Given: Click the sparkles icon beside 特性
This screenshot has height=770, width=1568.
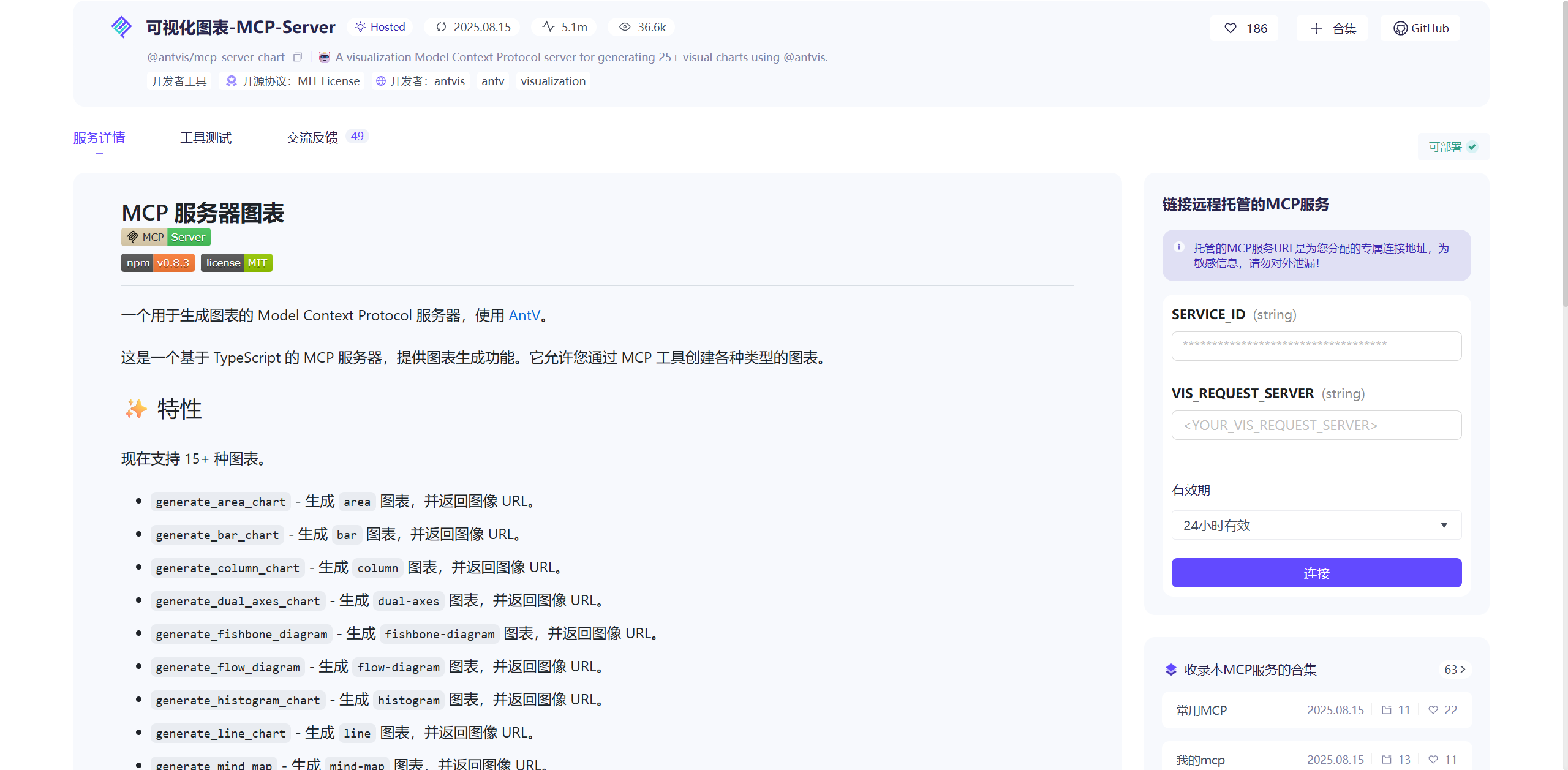Looking at the screenshot, I should pos(136,409).
